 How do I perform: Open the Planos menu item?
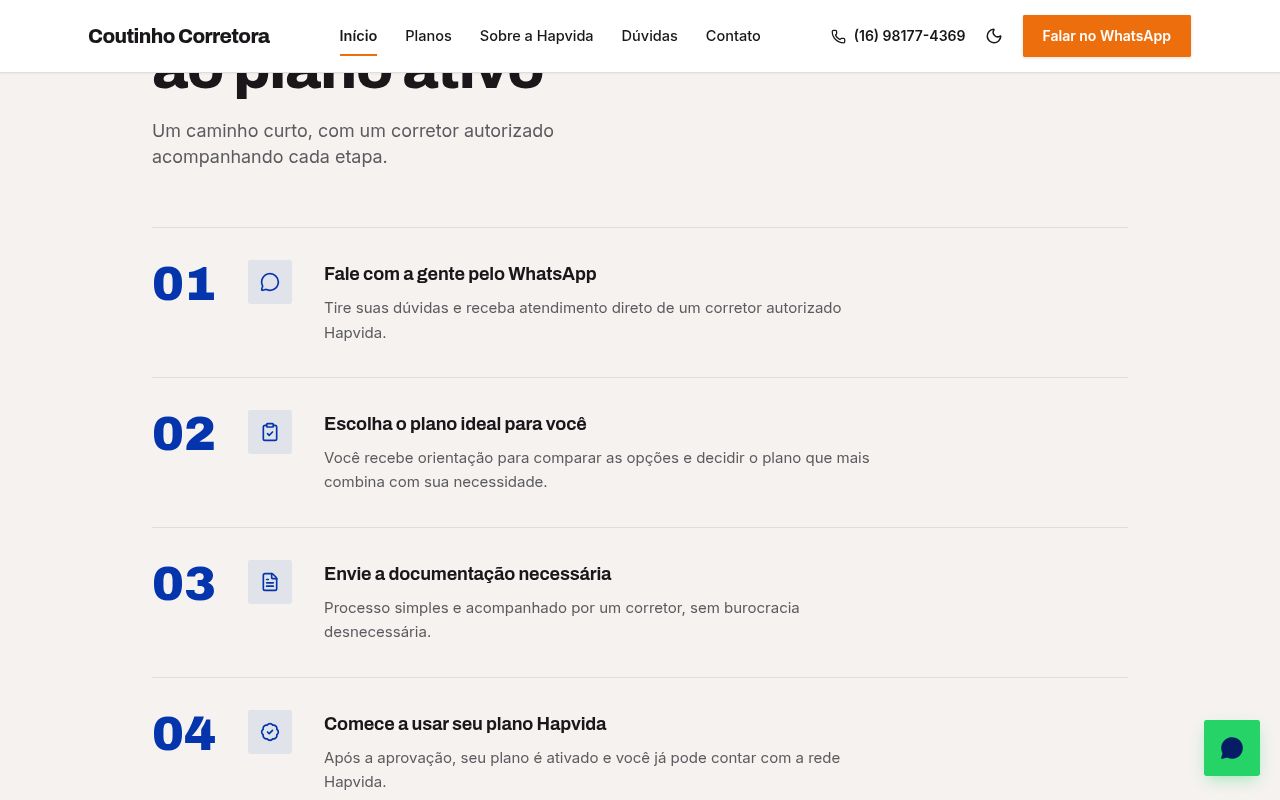[428, 36]
